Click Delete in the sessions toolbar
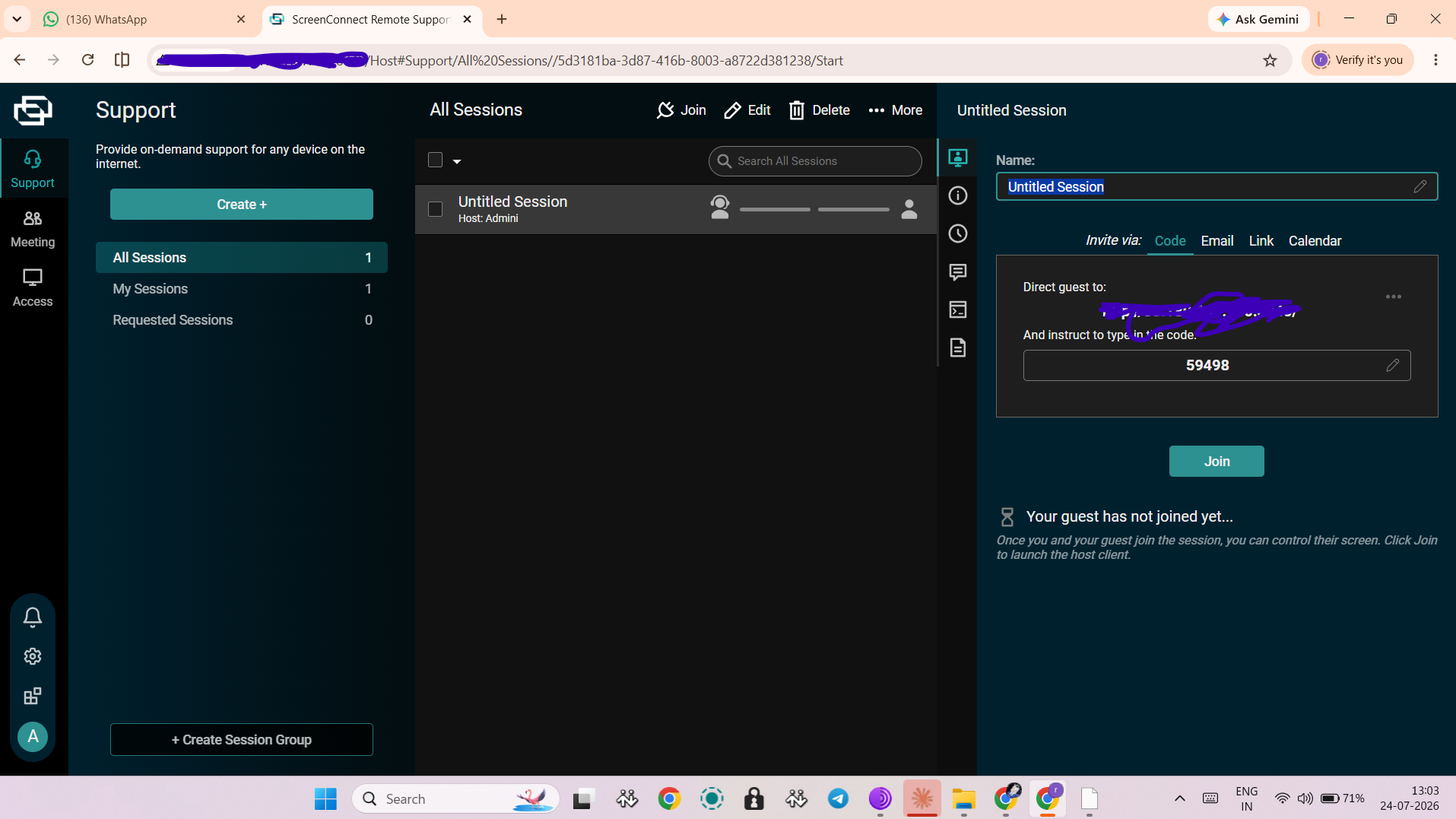Screen dimensions: 1456x819 (820, 110)
